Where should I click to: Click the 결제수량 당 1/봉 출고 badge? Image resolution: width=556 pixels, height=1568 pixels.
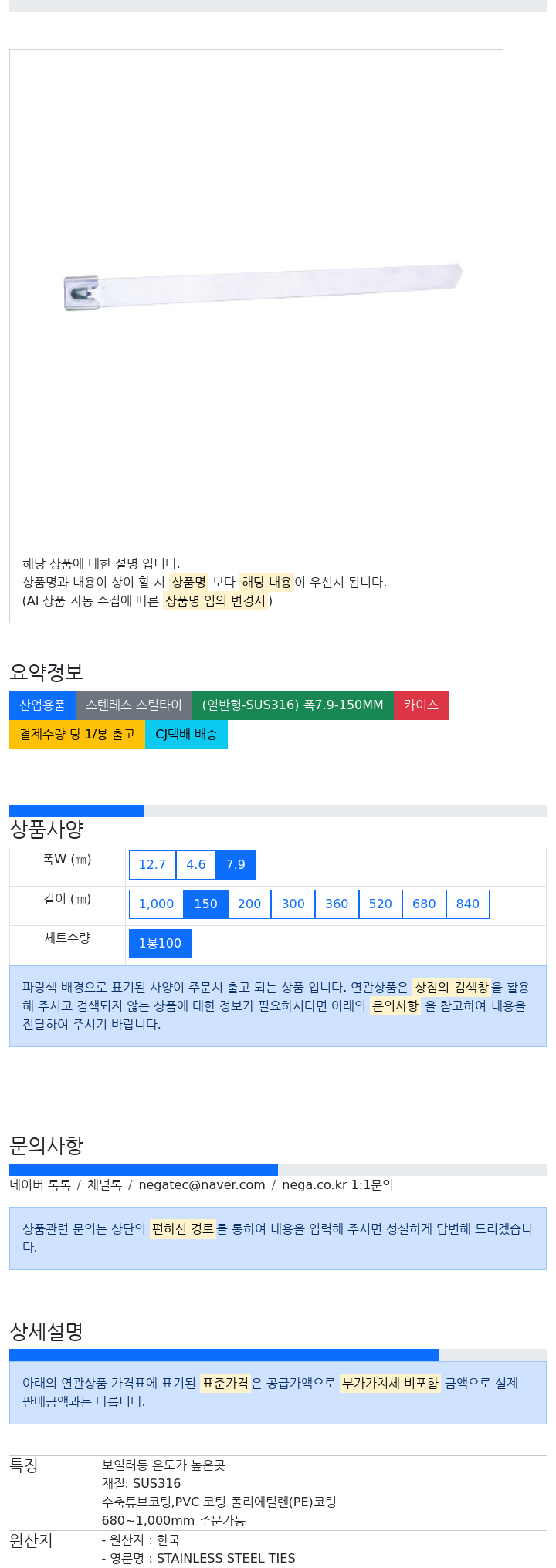point(77,735)
